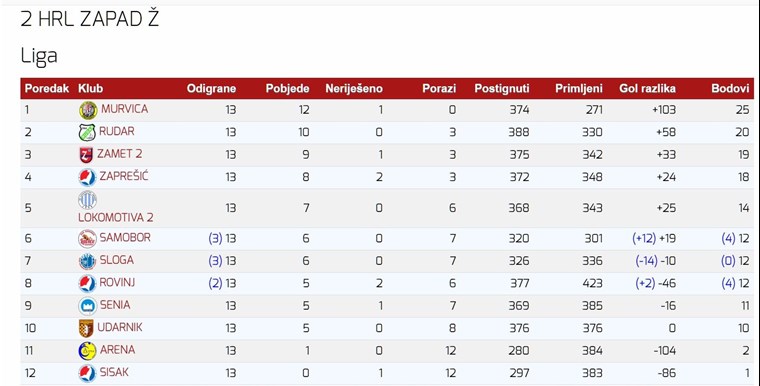Click Murvica's +103 goal difference
The height and width of the screenshot is (386, 760).
coord(664,110)
